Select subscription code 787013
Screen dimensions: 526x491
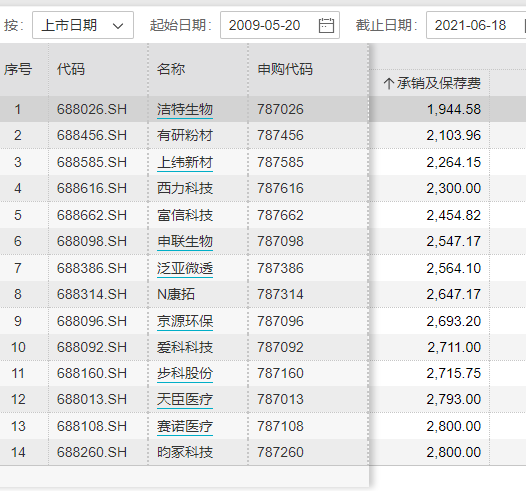click(x=280, y=399)
